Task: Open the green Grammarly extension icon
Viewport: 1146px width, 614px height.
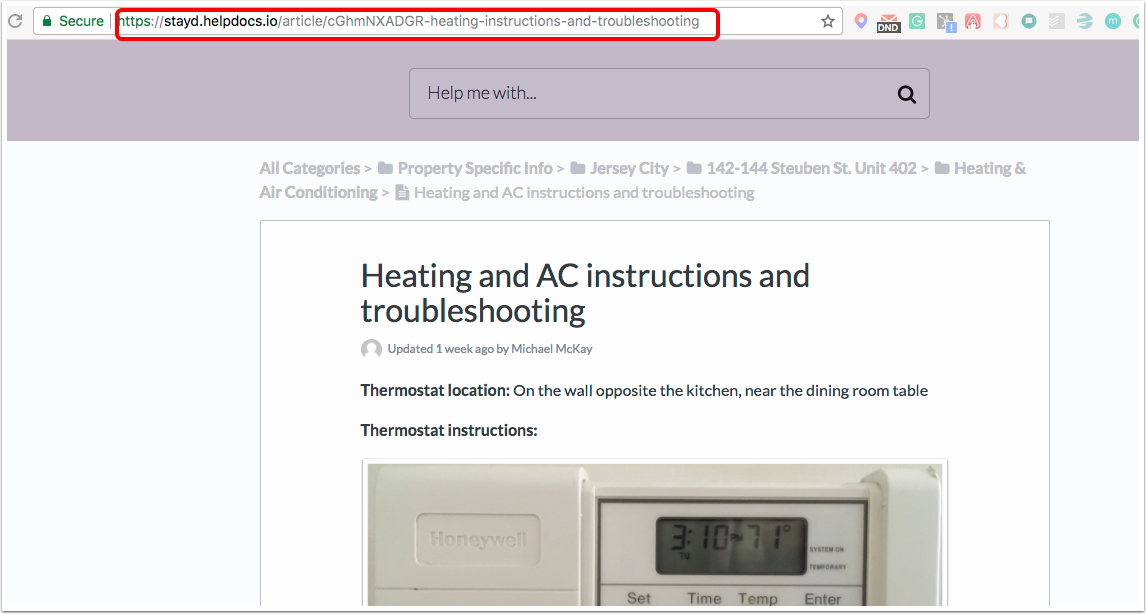Action: coord(917,22)
